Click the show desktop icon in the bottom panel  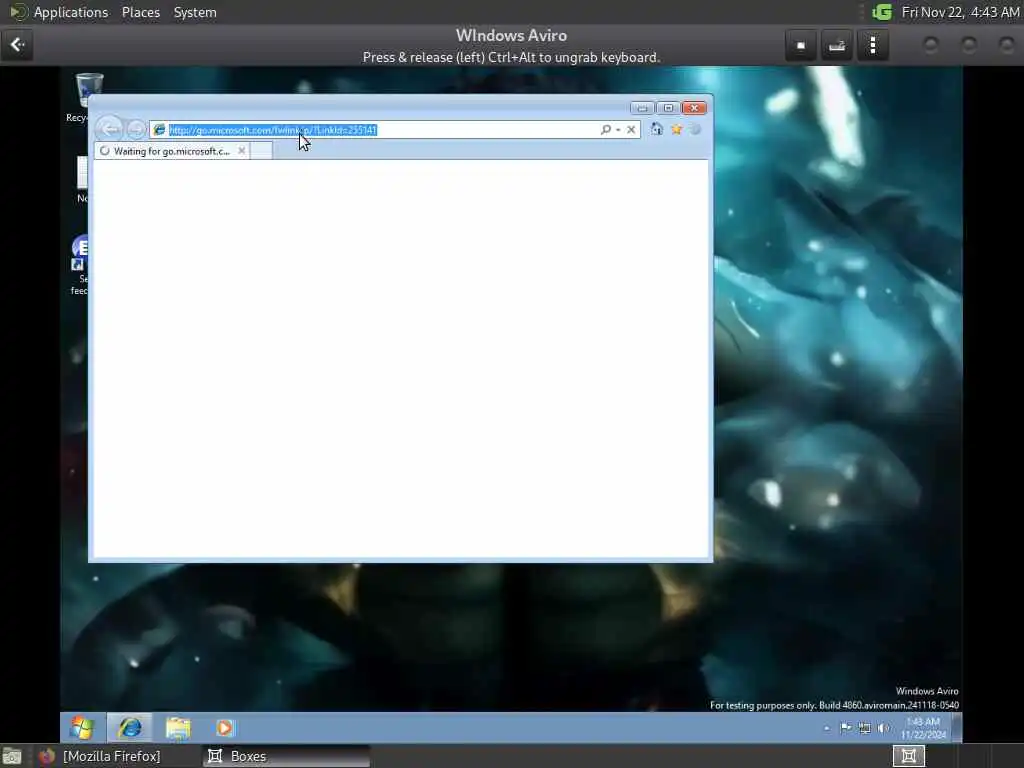pyautogui.click(x=12, y=756)
